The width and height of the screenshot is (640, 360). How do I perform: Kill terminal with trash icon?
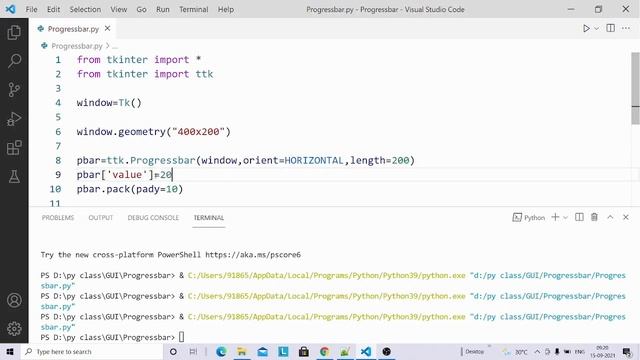[x=594, y=217]
